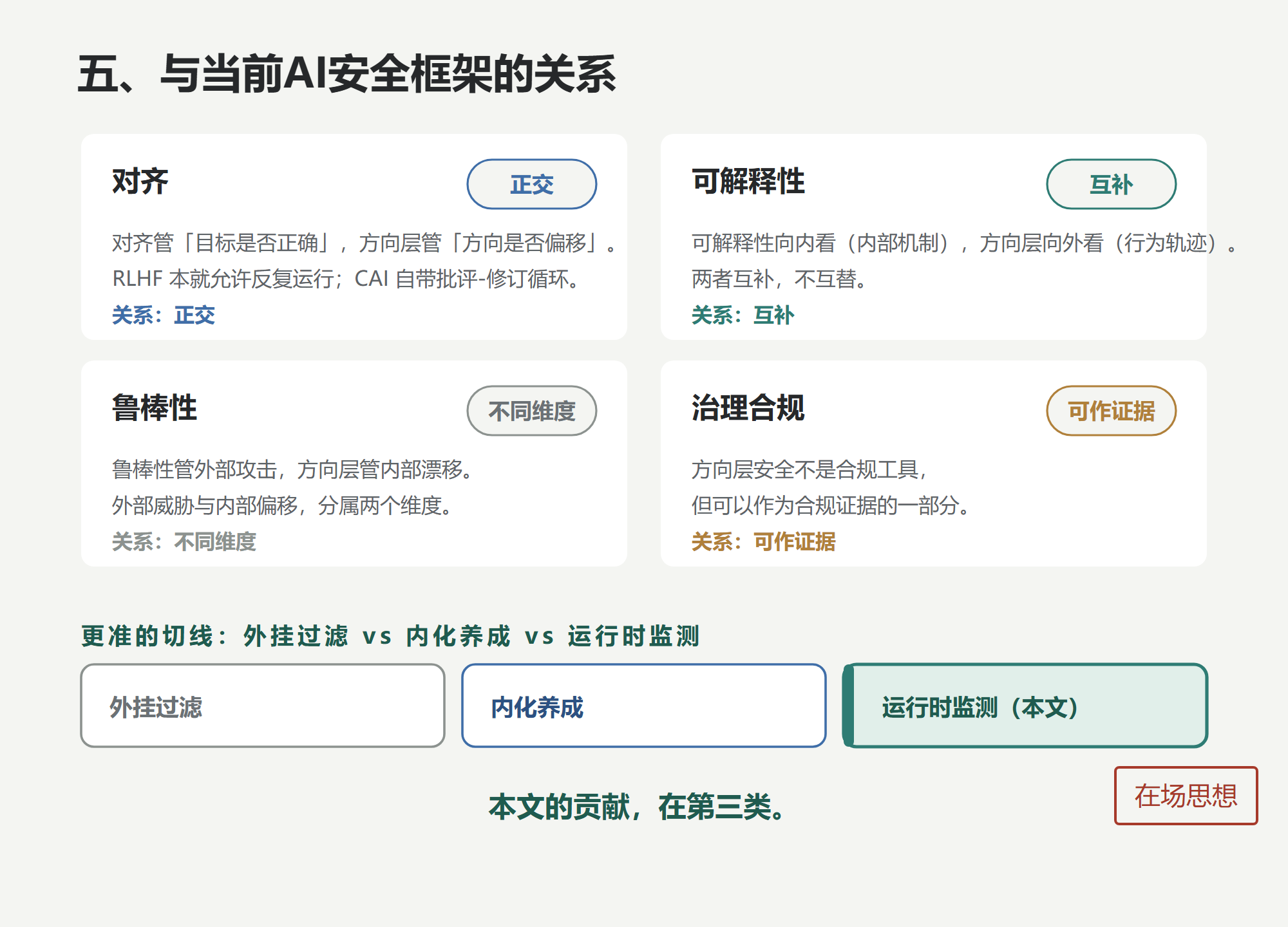This screenshot has height=927, width=1288.
Task: Click the conclusion 本文的贡献，在第三类。
Action: 638,807
